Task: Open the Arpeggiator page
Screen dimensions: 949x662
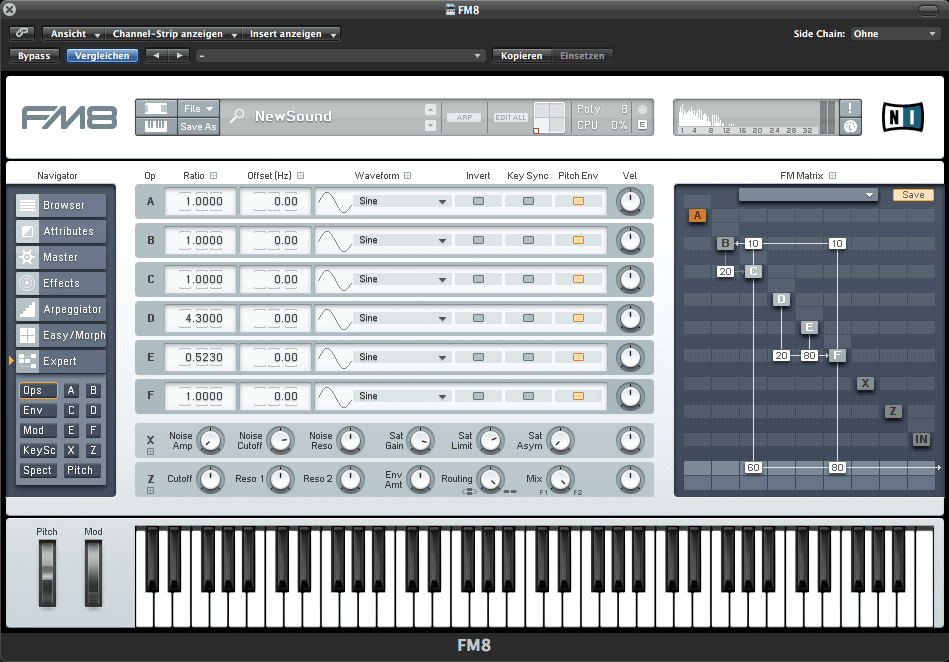Action: pos(59,309)
